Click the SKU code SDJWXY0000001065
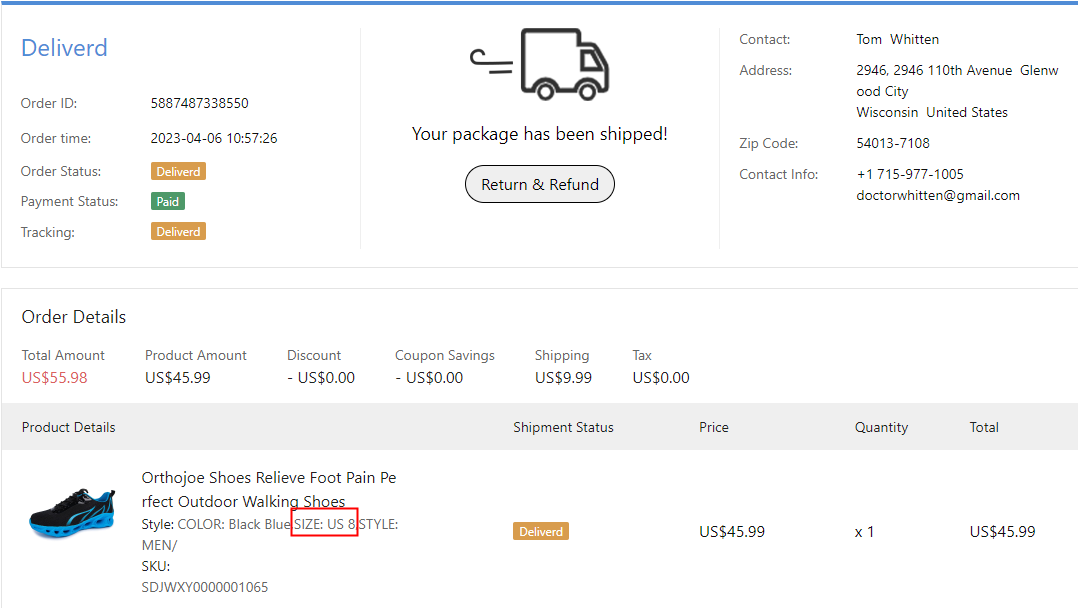Screen dimensions: 1078x608 click(205, 587)
